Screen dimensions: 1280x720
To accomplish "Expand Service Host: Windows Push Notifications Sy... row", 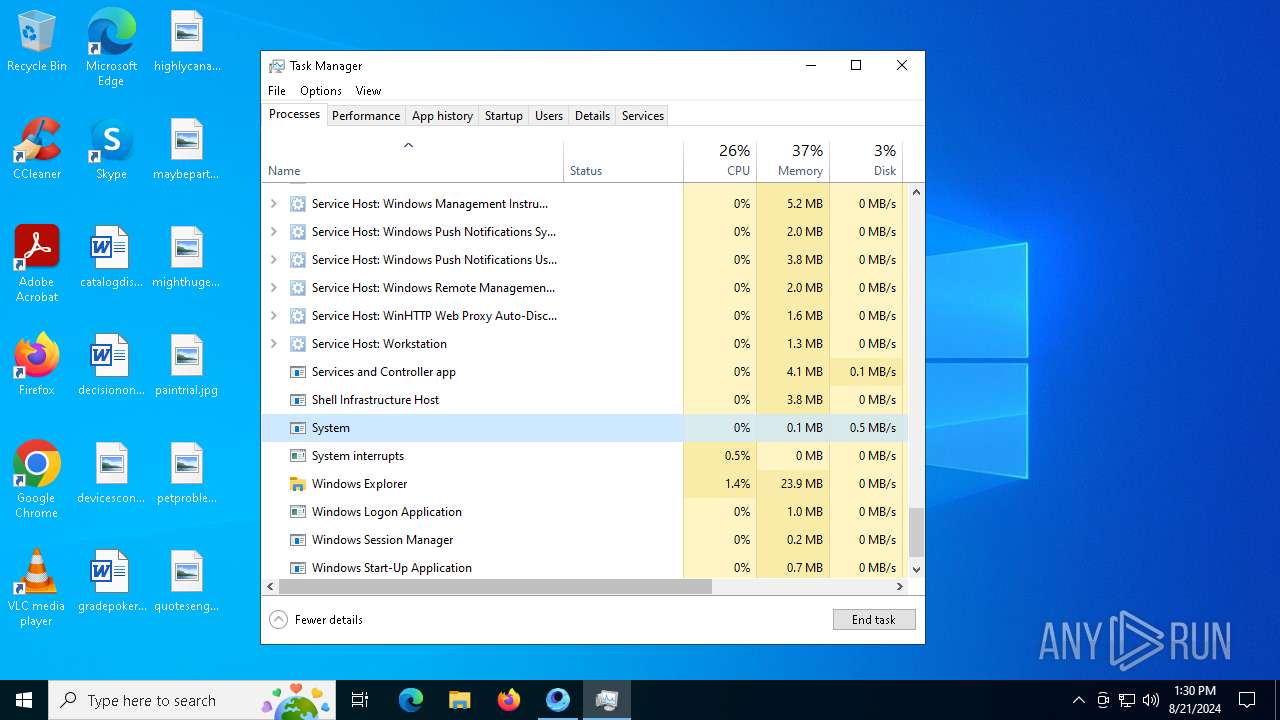I will [273, 231].
